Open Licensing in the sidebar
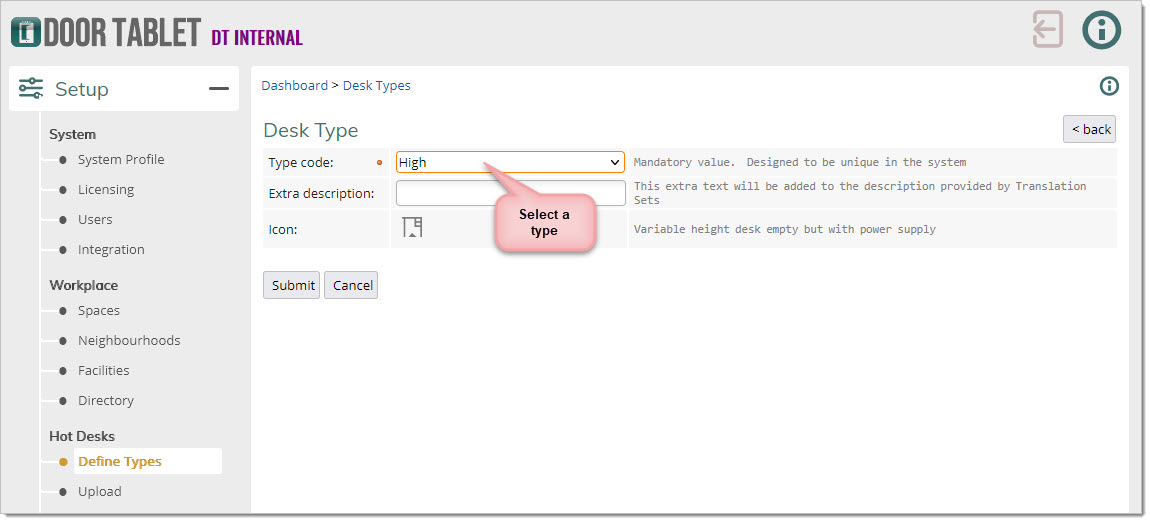This screenshot has height=522, width=1150. 106,190
